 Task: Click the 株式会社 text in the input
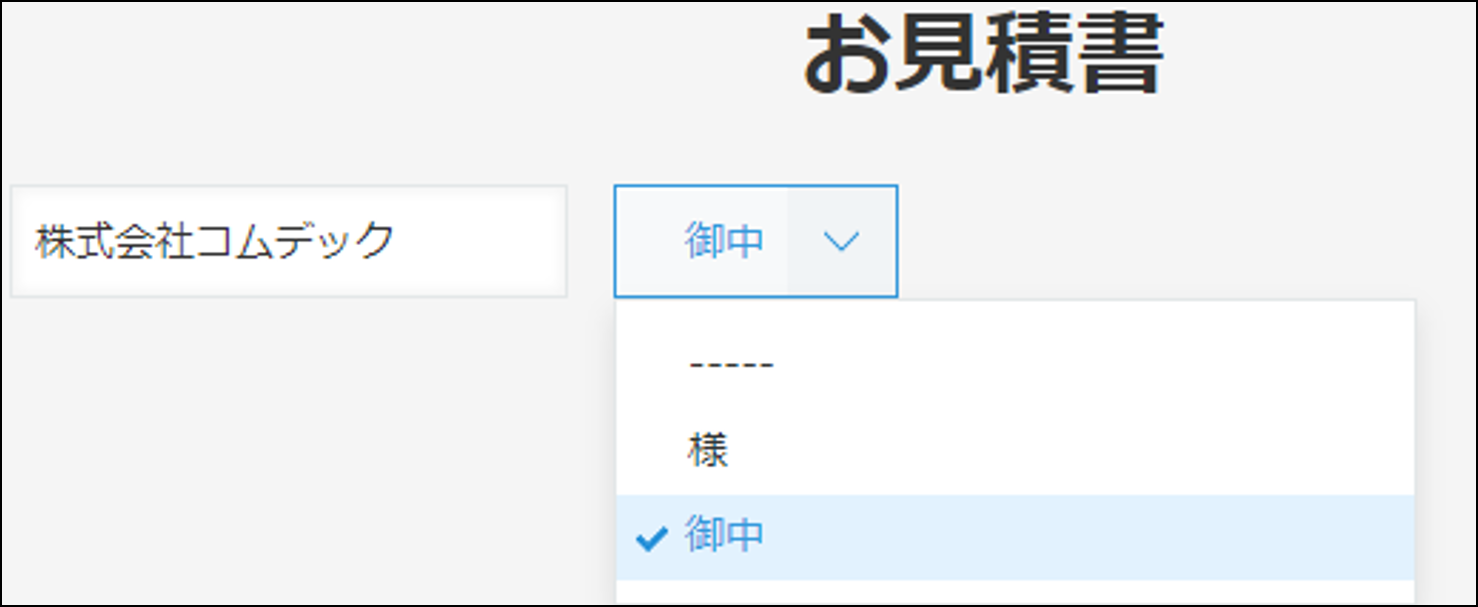click(x=114, y=241)
